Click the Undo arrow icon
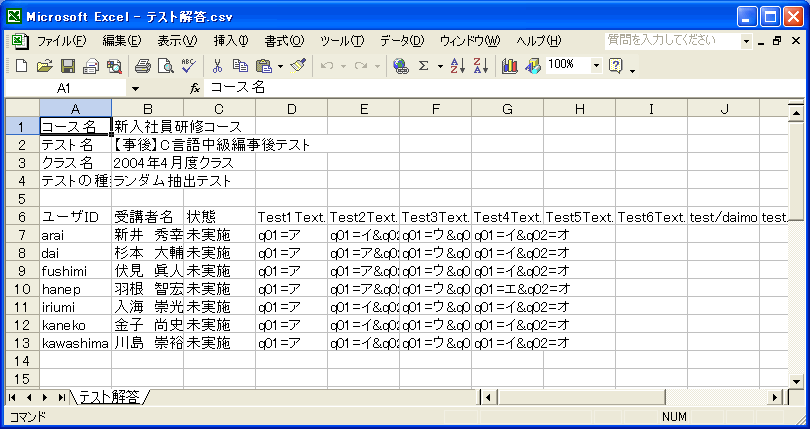Image resolution: width=810 pixels, height=429 pixels. [x=326, y=66]
